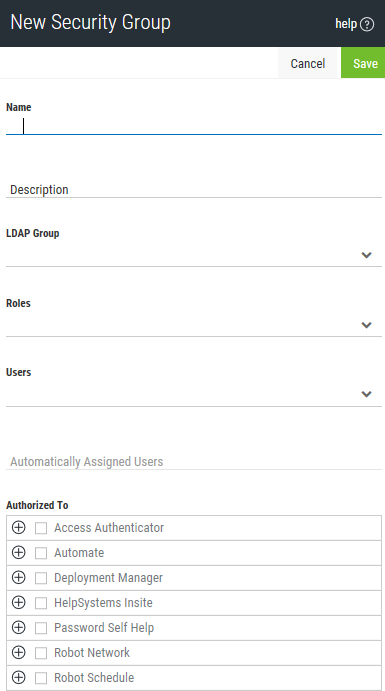Click the help question mark icon
The height and width of the screenshot is (691, 385).
[x=367, y=24]
